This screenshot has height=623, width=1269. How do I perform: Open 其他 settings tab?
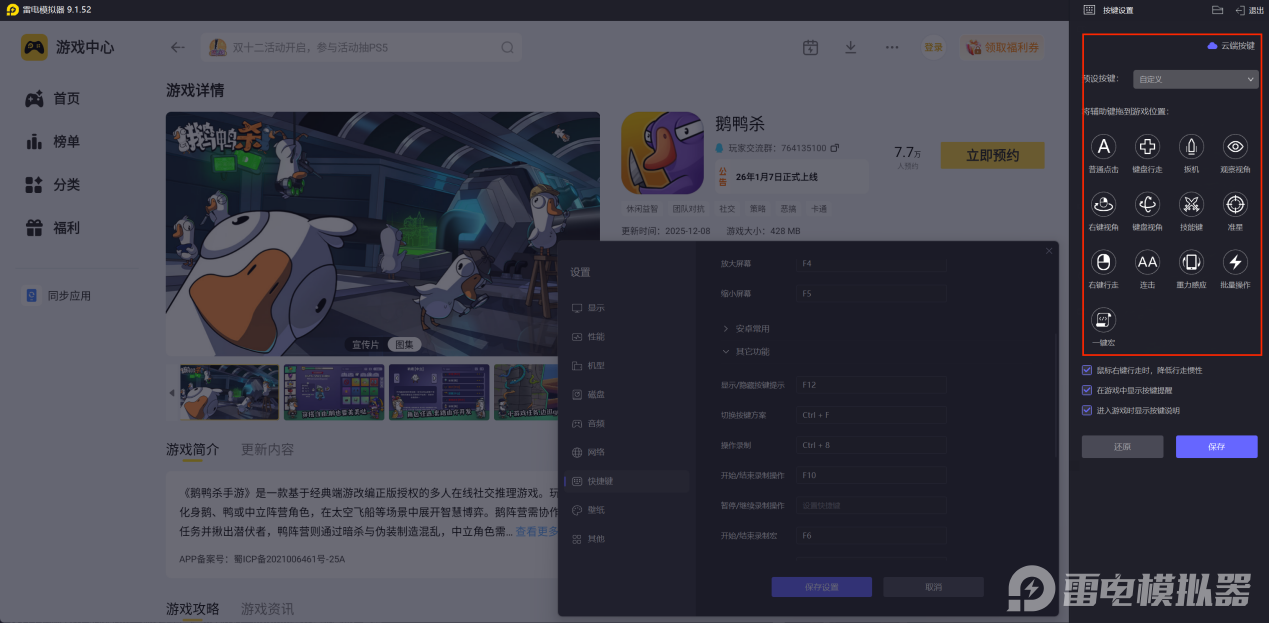point(627,539)
